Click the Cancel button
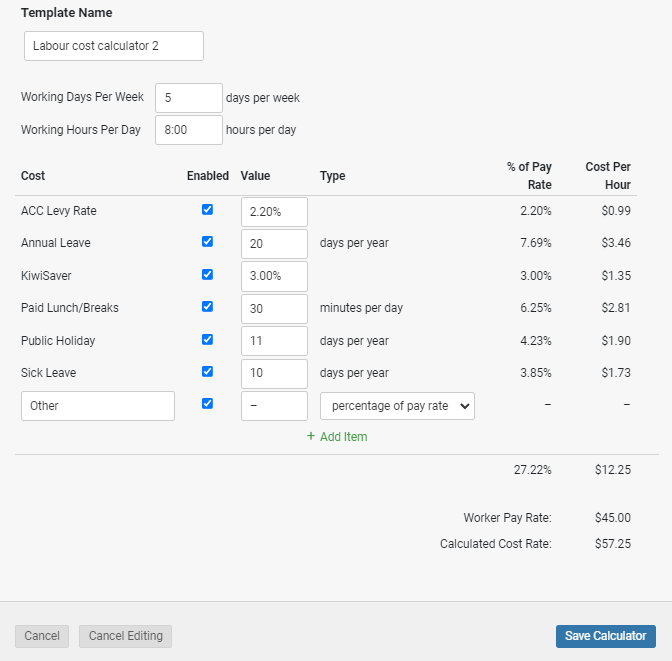Viewport: 672px width, 661px height. coord(42,636)
